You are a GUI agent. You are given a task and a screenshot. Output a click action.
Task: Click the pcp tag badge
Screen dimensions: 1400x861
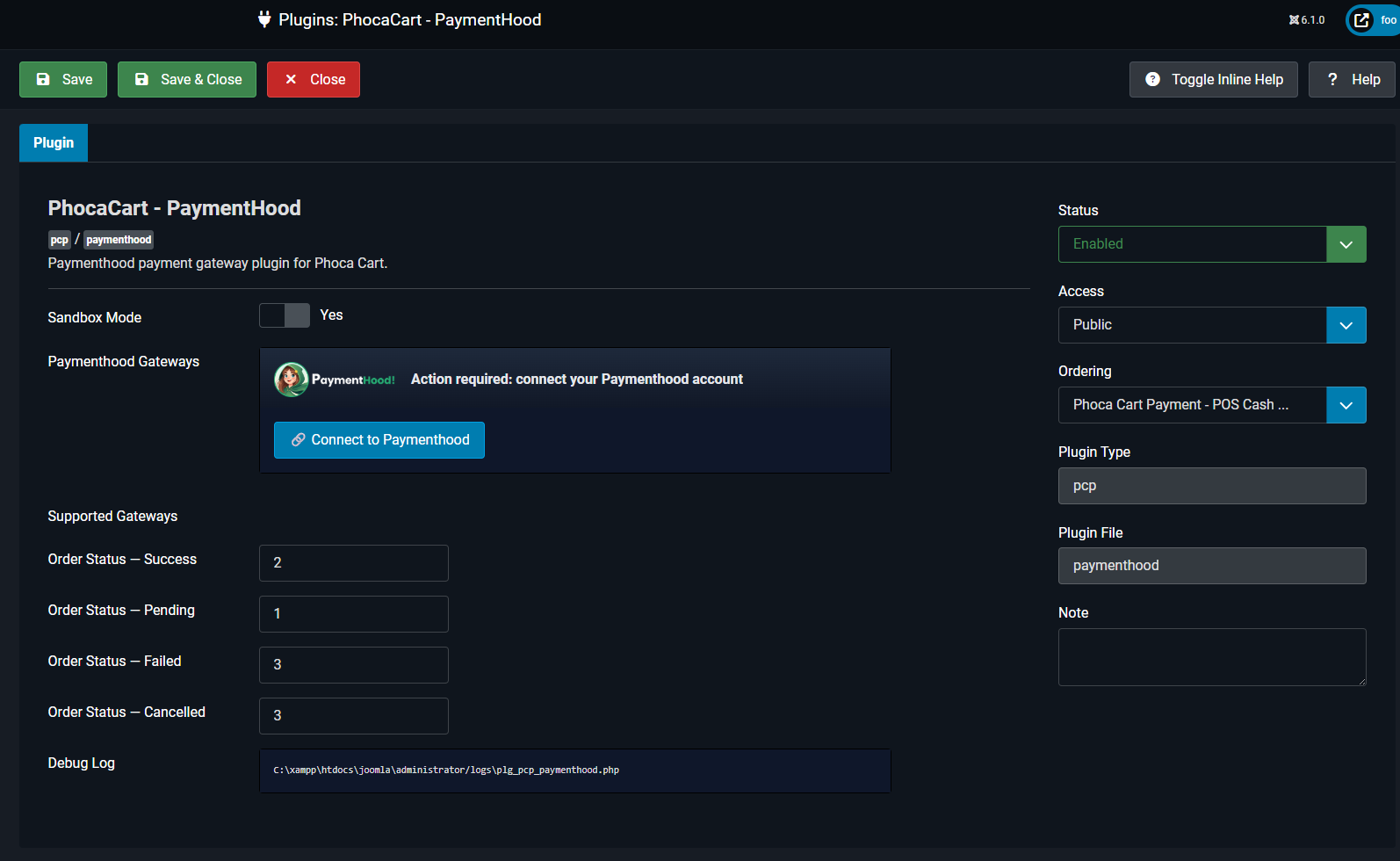coord(59,240)
